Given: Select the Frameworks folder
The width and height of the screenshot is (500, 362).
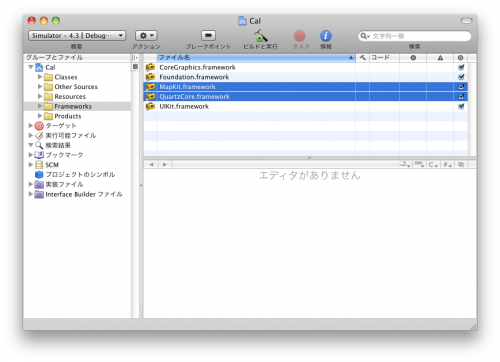Looking at the screenshot, I should point(49,106).
